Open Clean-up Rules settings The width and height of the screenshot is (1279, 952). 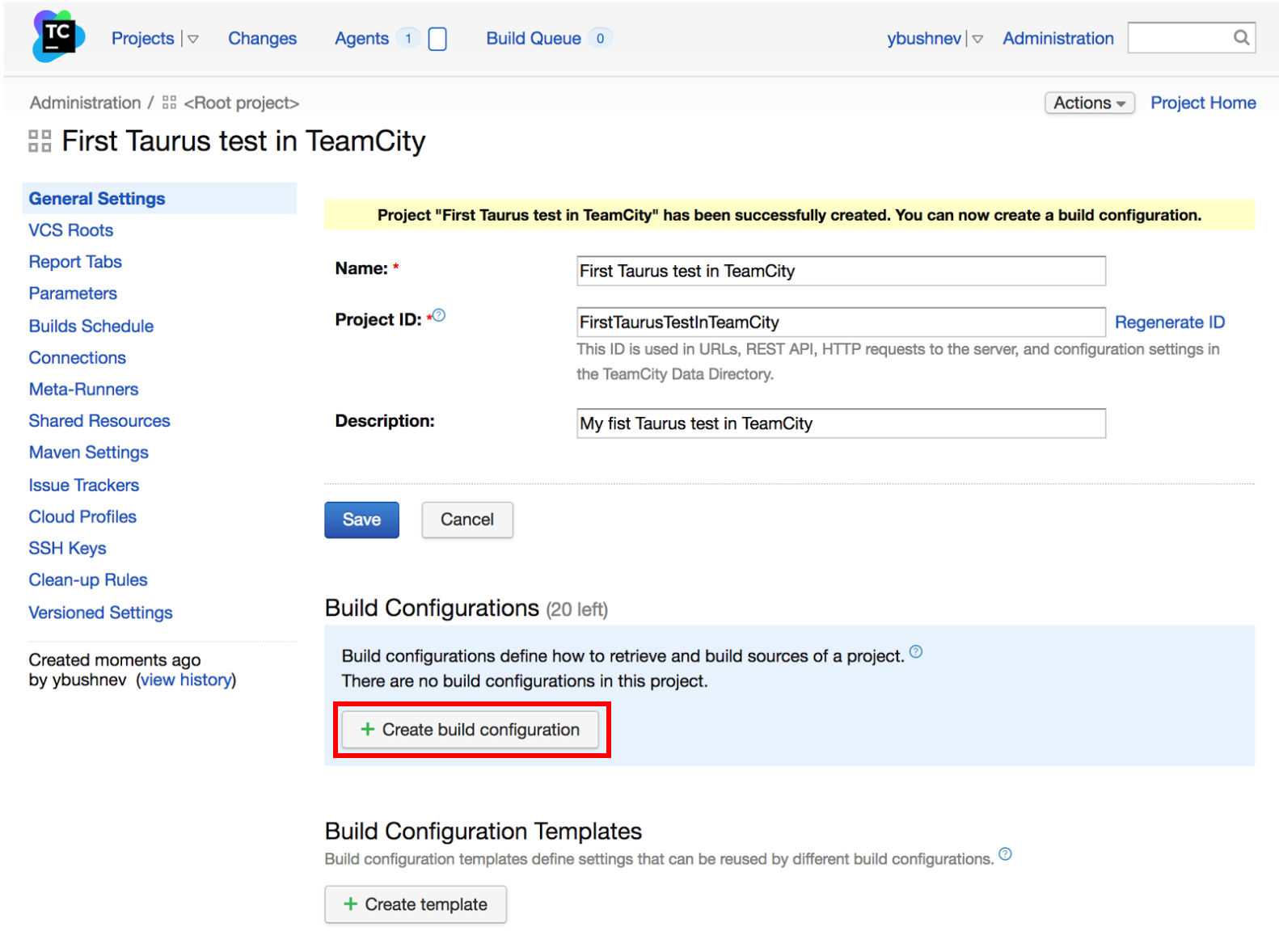pos(88,579)
